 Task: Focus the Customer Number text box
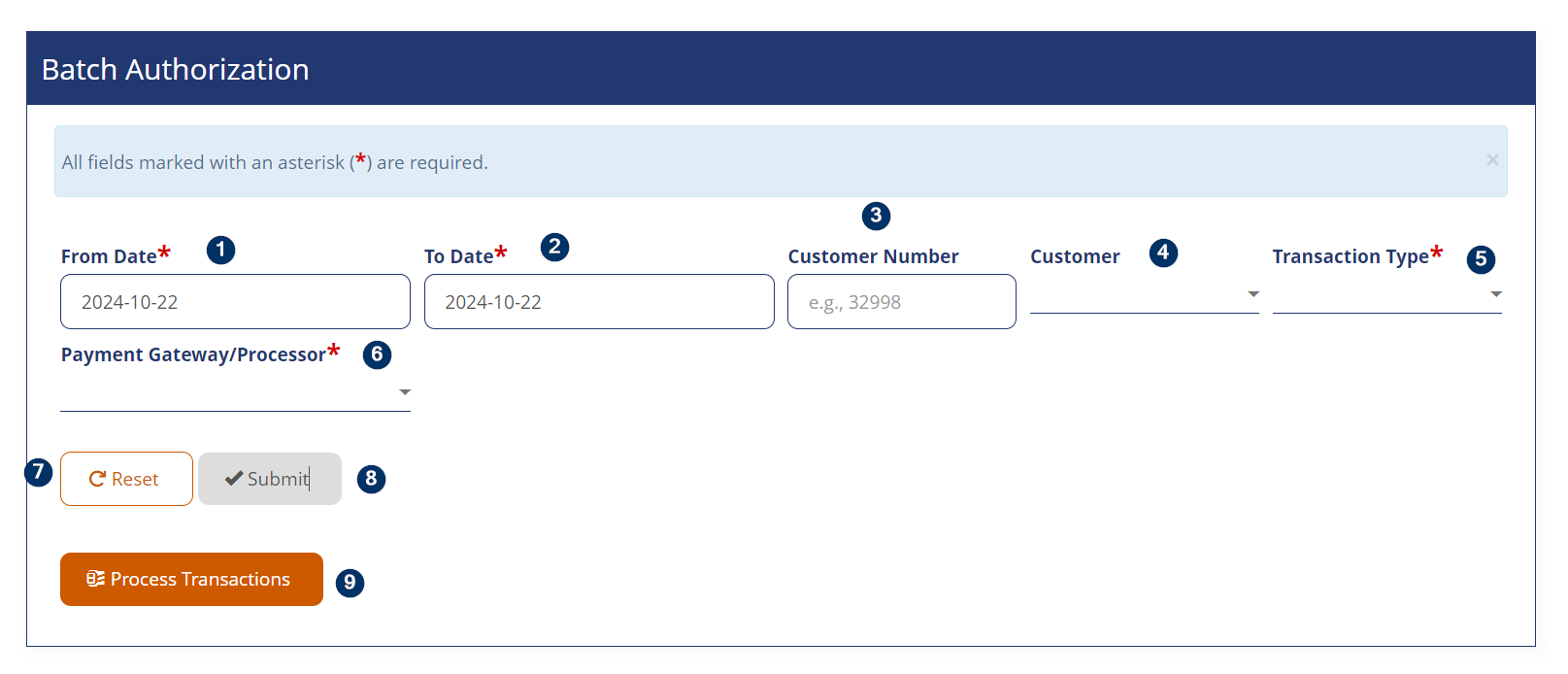[x=902, y=301]
